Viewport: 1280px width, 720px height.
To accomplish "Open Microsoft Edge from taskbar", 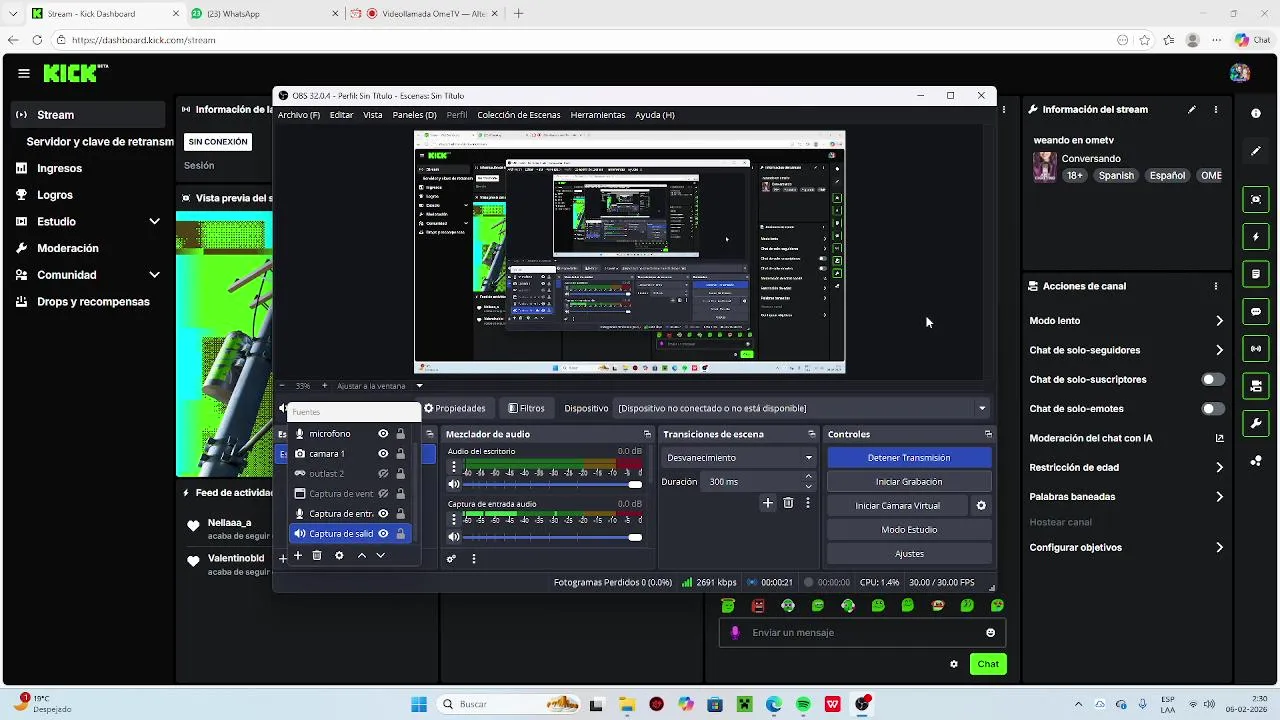I will (774, 704).
